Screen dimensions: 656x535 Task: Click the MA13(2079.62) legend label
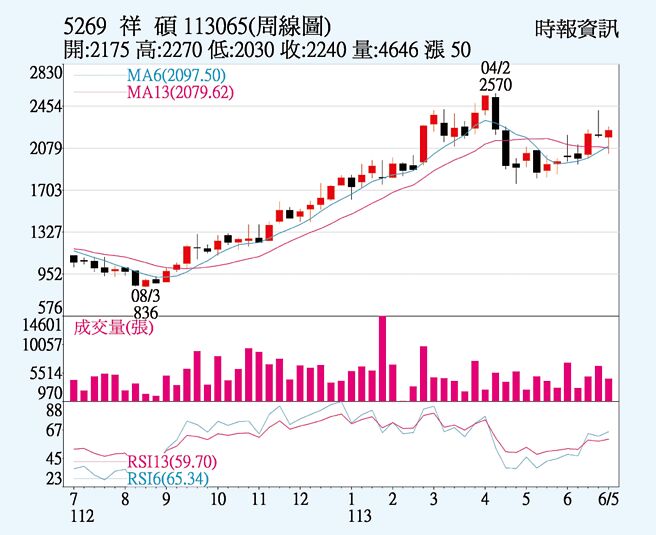click(x=179, y=93)
